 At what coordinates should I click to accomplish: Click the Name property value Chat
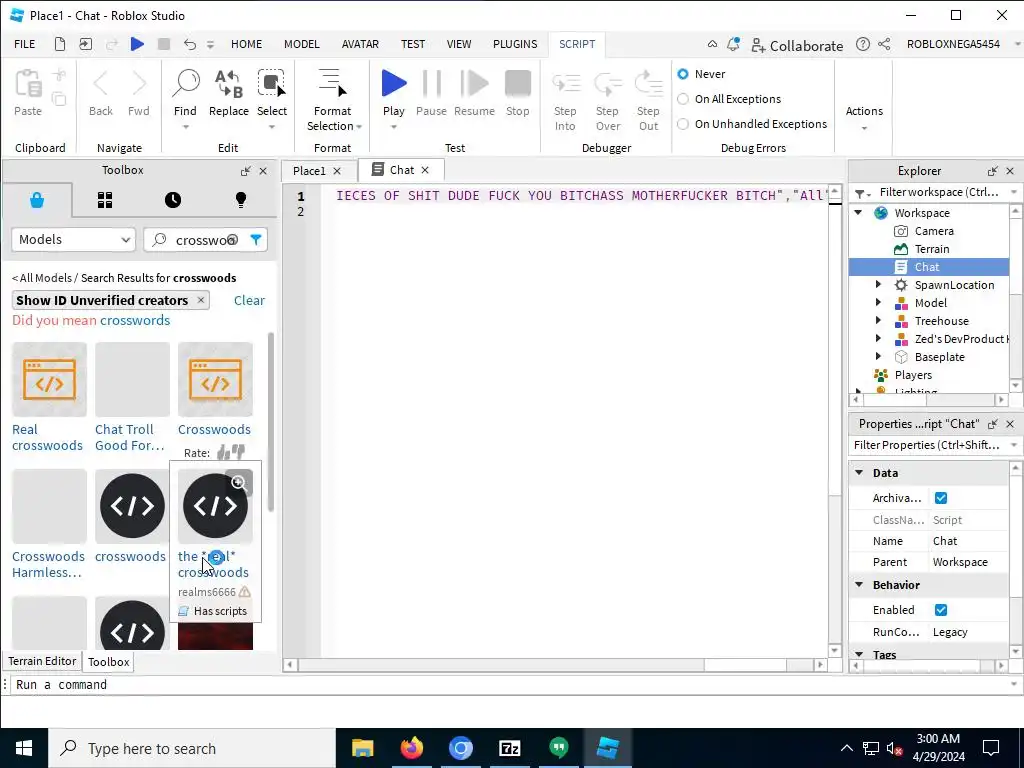pos(945,541)
